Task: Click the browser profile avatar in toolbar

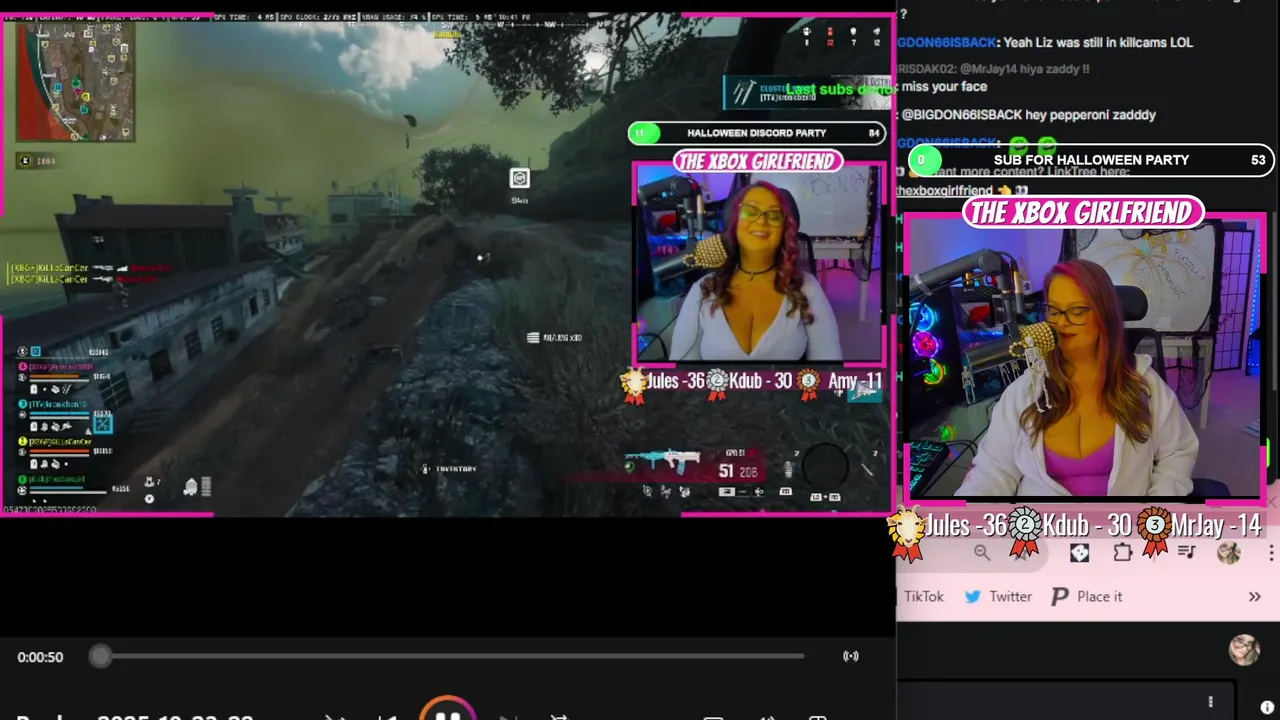Action: coord(1229,553)
